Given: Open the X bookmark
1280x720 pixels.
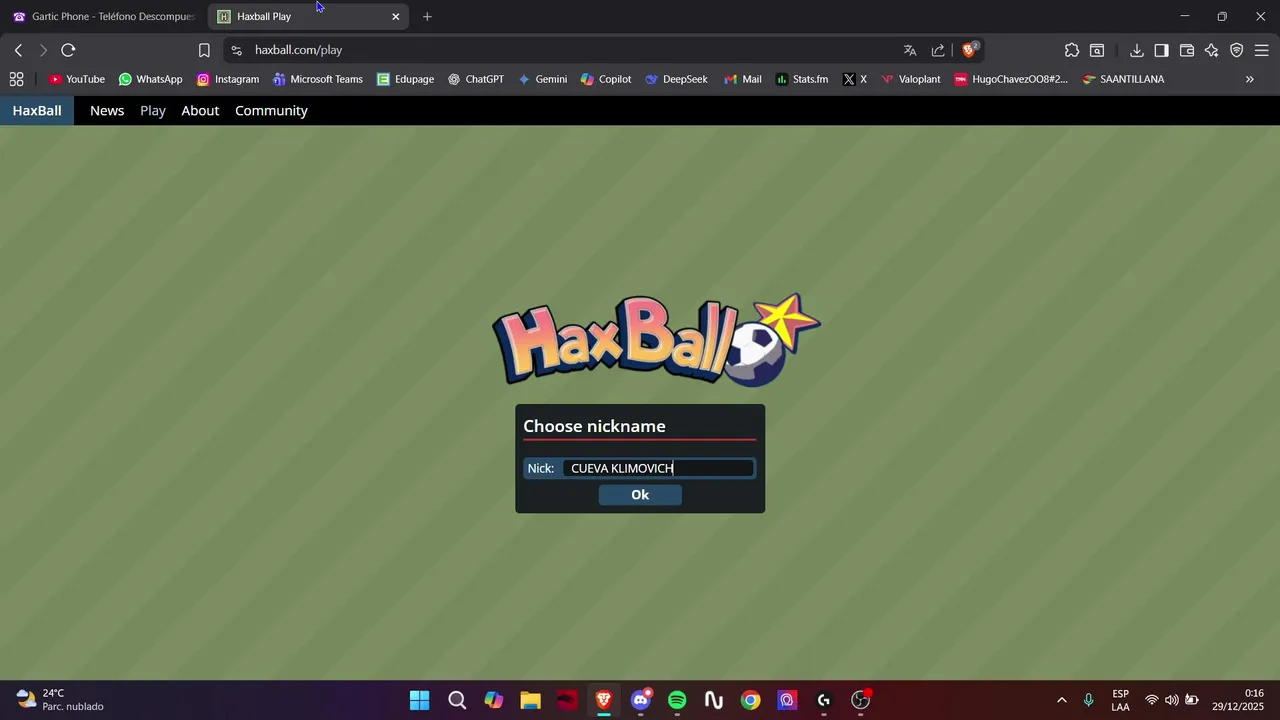Looking at the screenshot, I should tap(855, 79).
